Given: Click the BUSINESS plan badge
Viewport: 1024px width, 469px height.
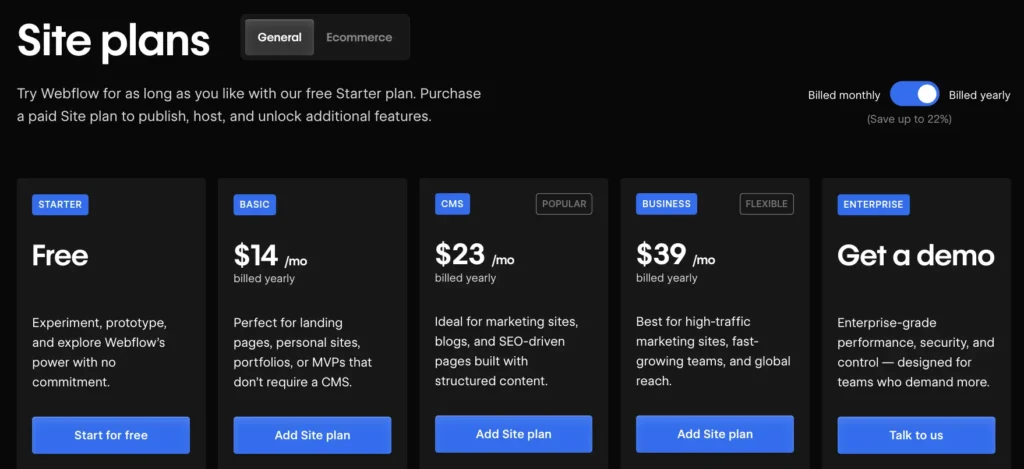Looking at the screenshot, I should (x=666, y=204).
